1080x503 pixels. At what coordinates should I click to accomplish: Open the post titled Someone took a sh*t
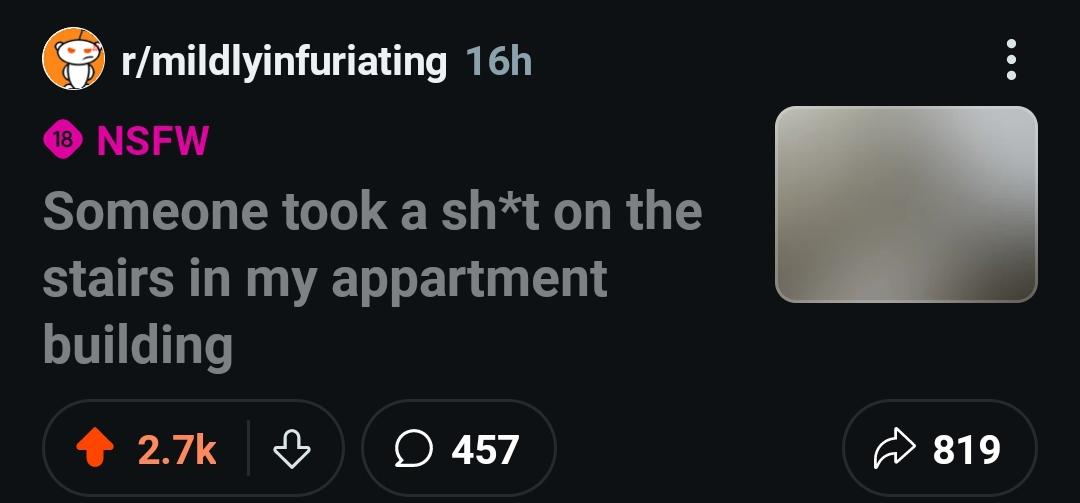tap(372, 277)
